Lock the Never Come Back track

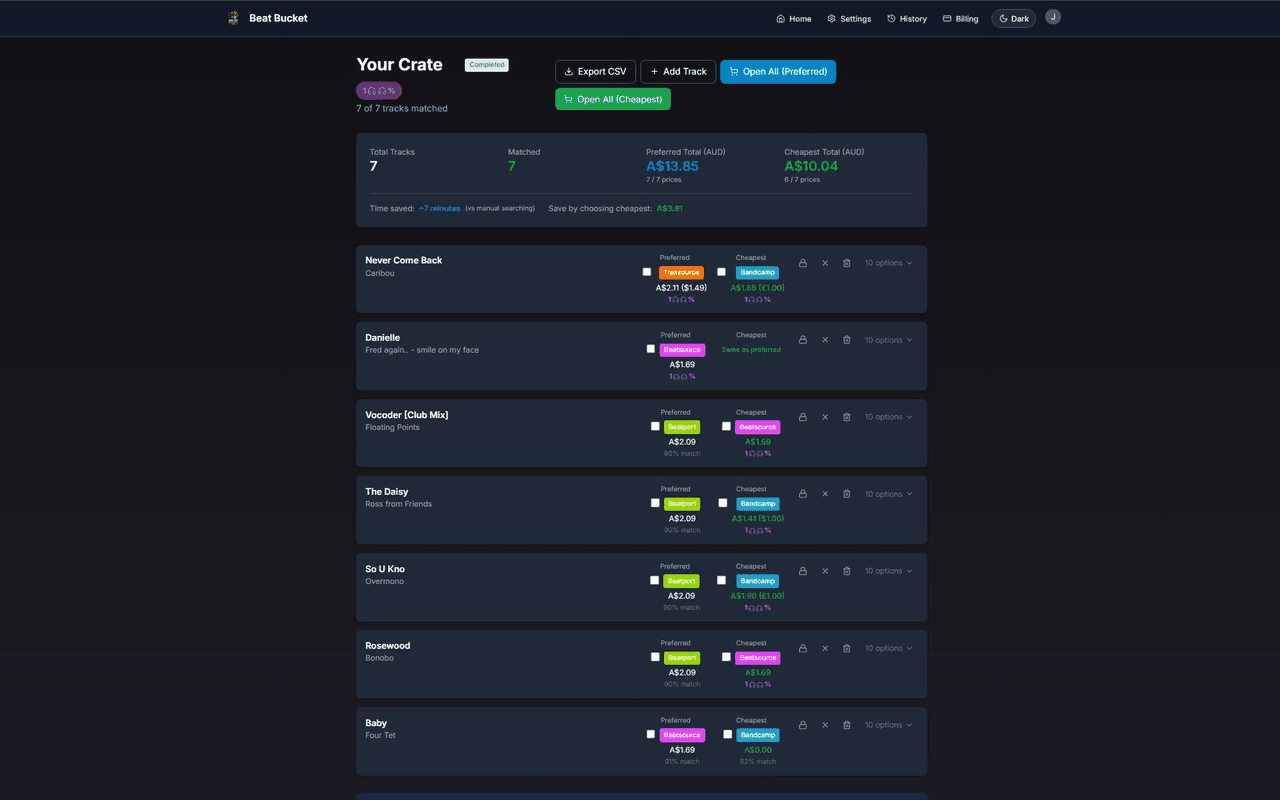coord(803,263)
